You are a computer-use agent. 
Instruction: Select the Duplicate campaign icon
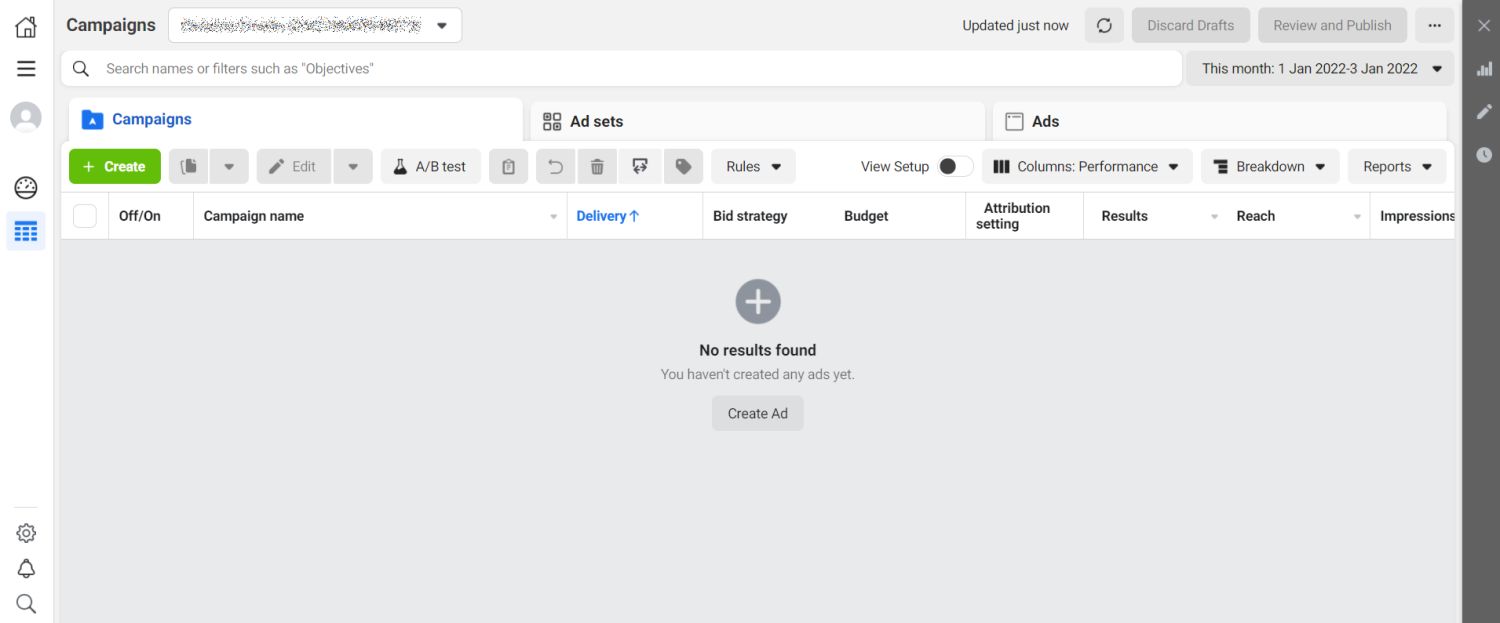188,166
